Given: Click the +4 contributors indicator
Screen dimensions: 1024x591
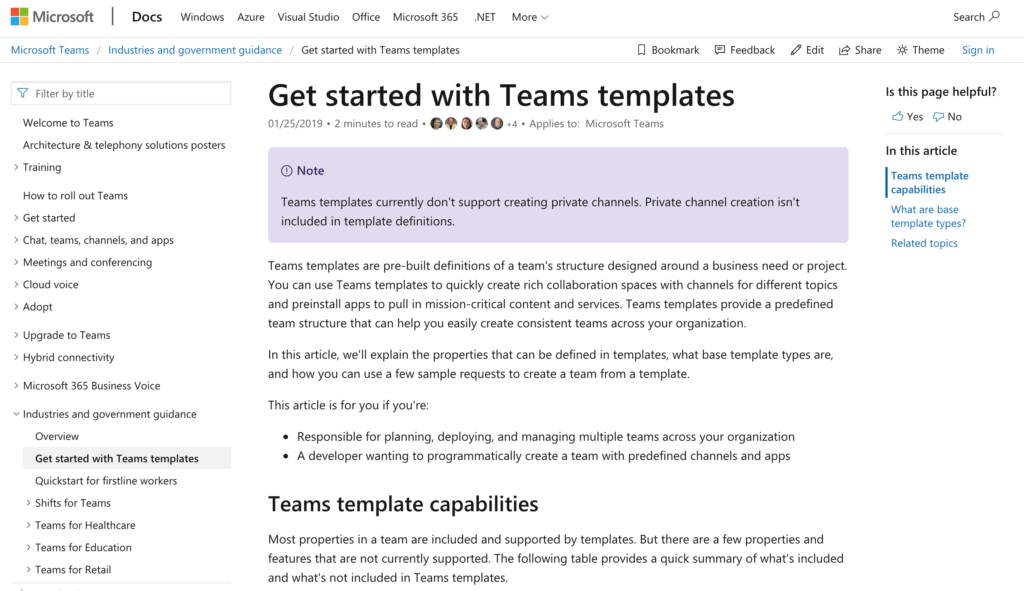Looking at the screenshot, I should (x=512, y=124).
